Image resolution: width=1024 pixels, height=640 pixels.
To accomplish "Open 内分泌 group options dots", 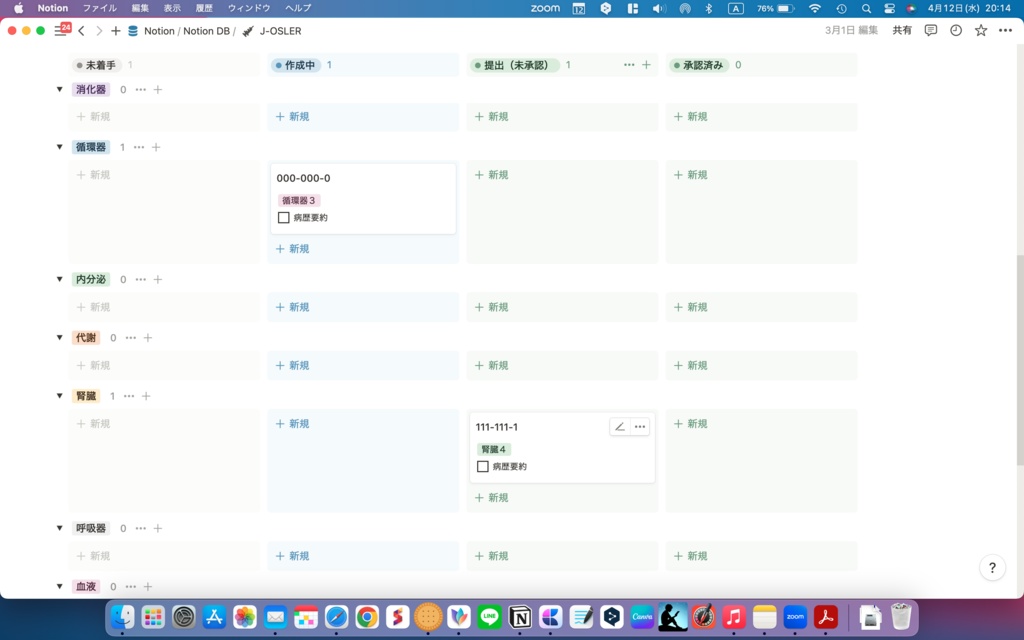I will [140, 280].
